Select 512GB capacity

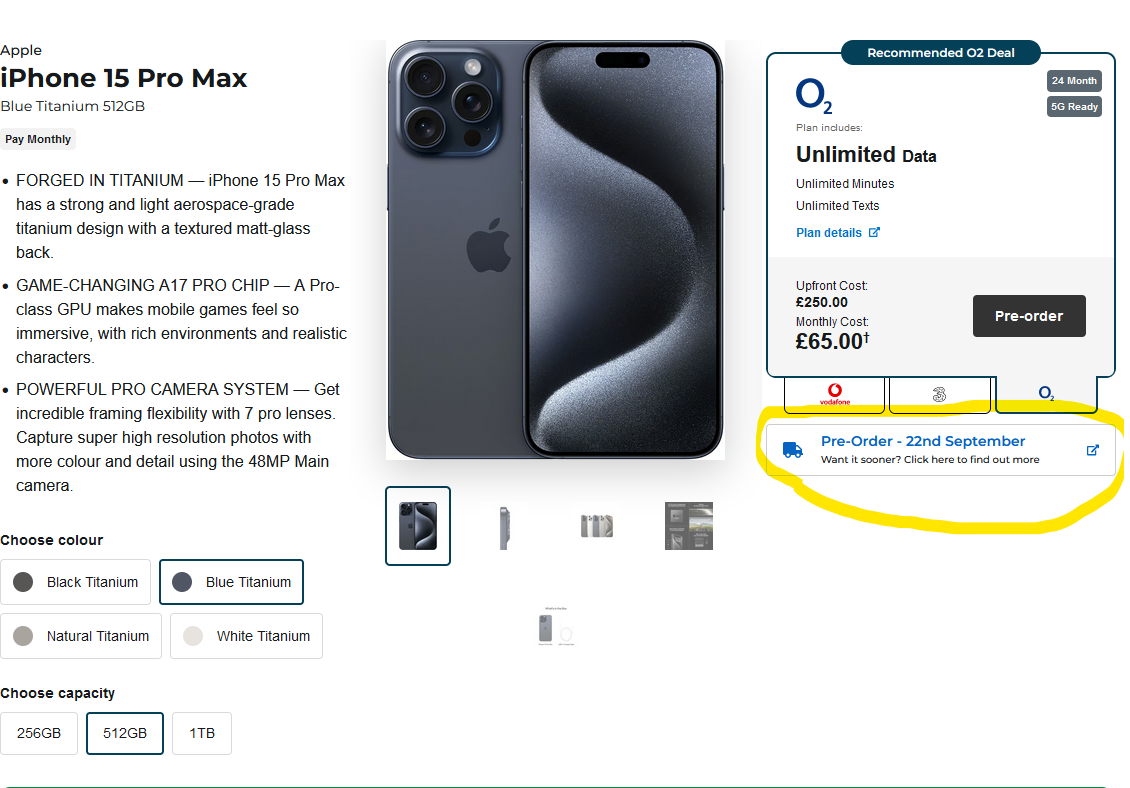click(x=125, y=733)
